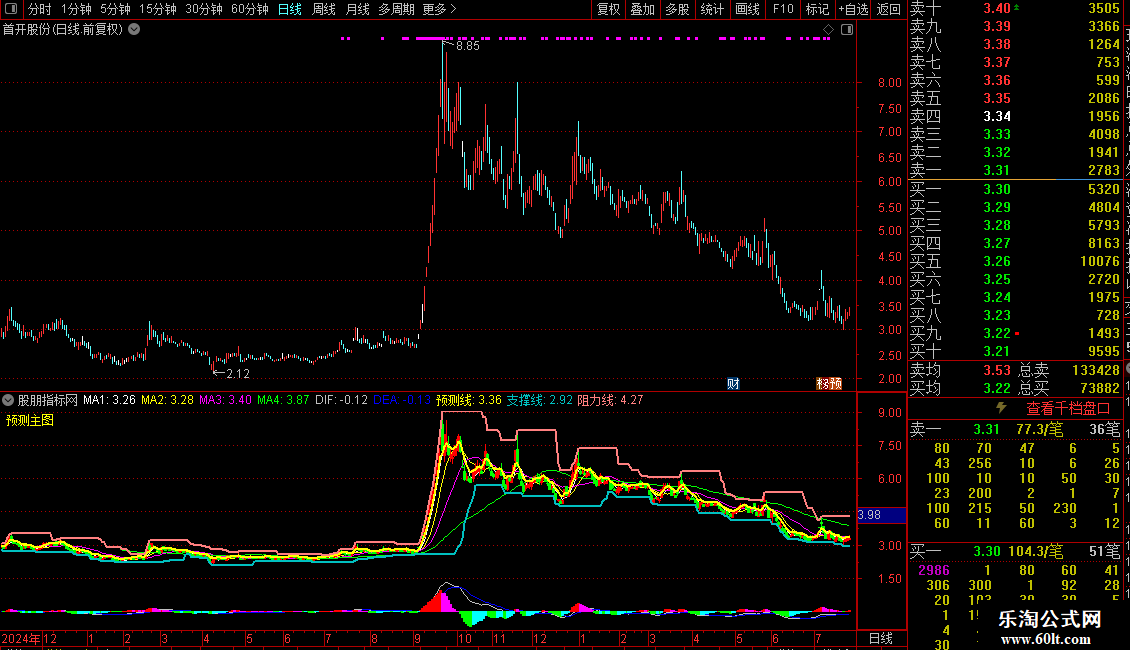
Task: Add stock via +自选 button
Action: point(853,9)
